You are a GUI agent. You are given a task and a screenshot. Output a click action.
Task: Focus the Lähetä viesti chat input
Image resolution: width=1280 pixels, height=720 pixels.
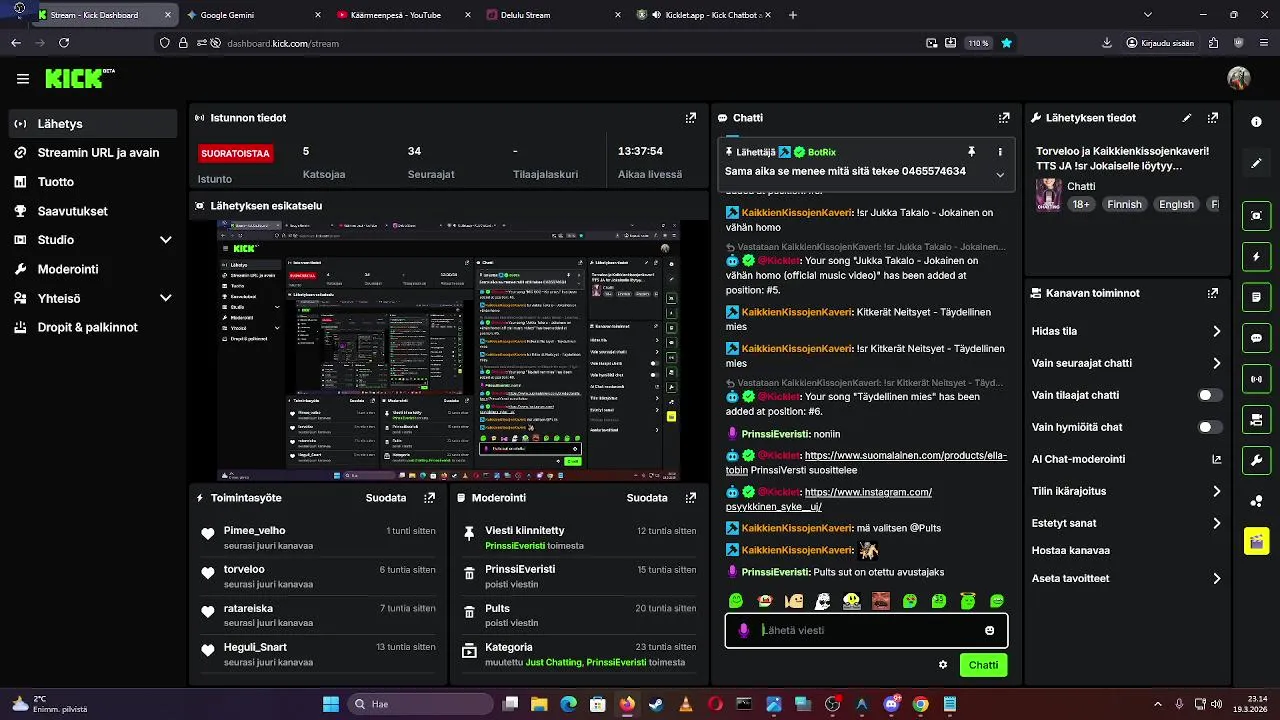pos(866,631)
